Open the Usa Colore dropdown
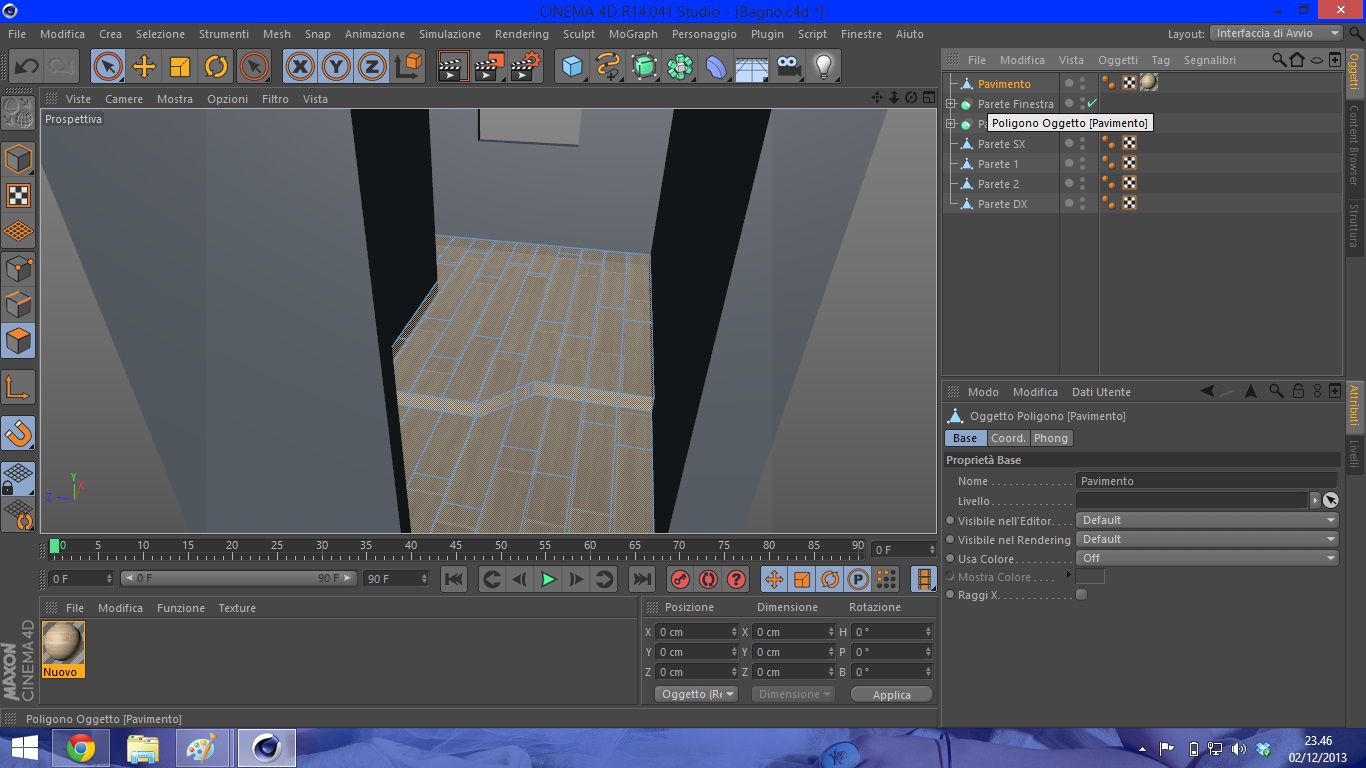The image size is (1366, 768). pos(1207,559)
